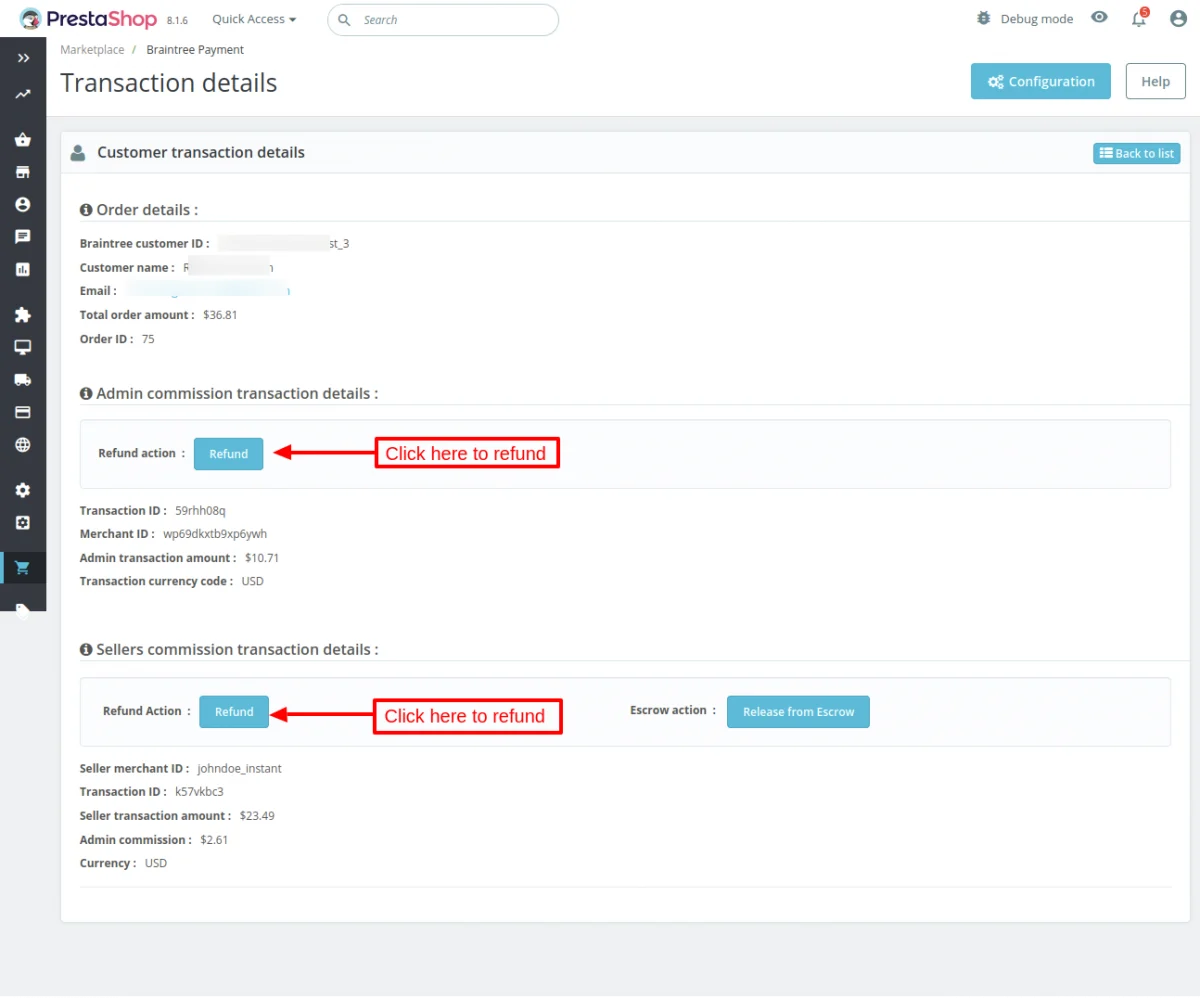Open Shop Parameters gear icon in sidebar
The height and width of the screenshot is (998, 1200).
pos(23,490)
